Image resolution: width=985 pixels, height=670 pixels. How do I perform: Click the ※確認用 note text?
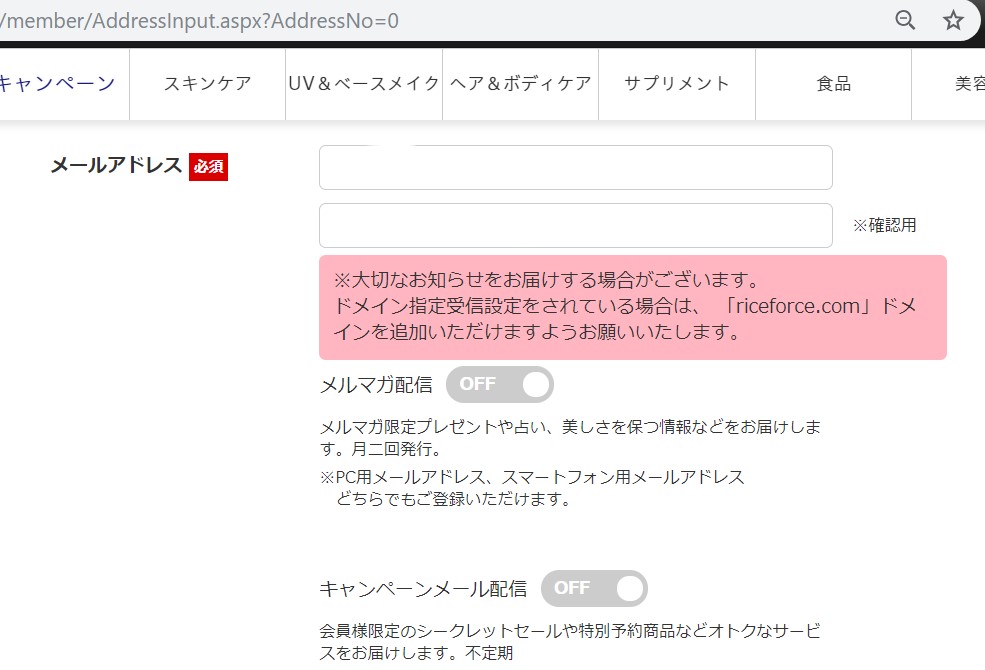(884, 226)
